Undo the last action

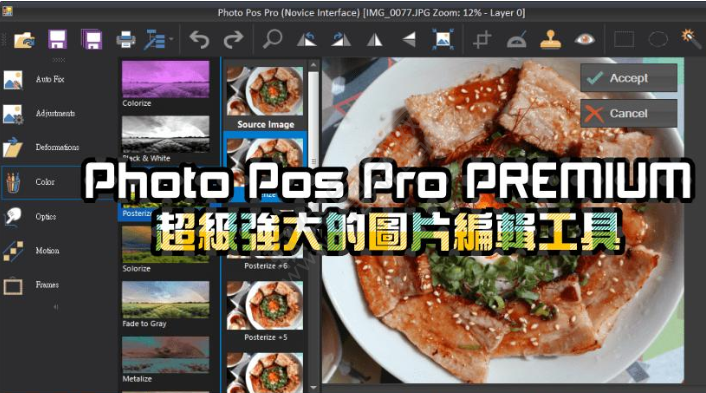199,40
